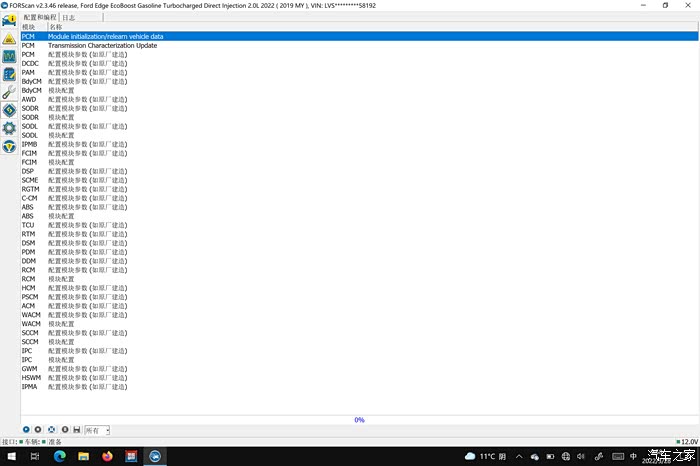This screenshot has height=466, width=700.
Task: Click the 名称 column header
Action: [x=55, y=27]
